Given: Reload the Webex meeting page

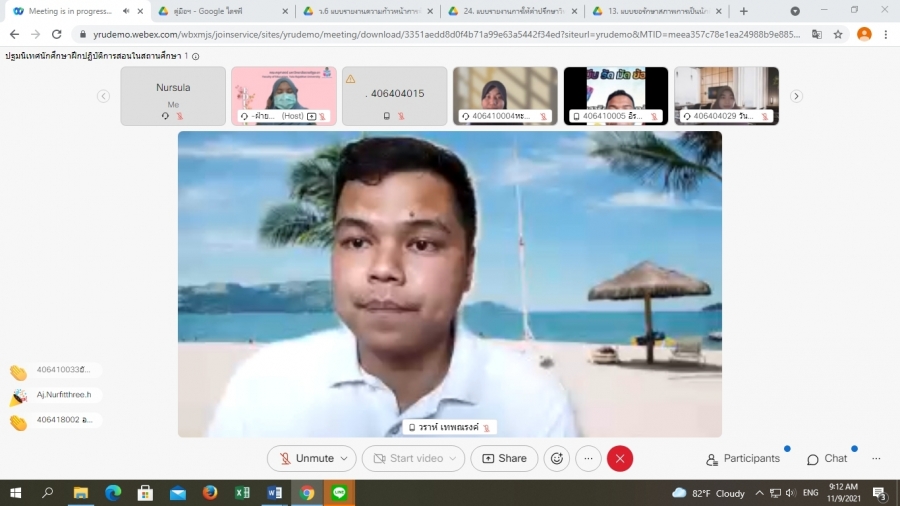Looking at the screenshot, I should [x=58, y=33].
